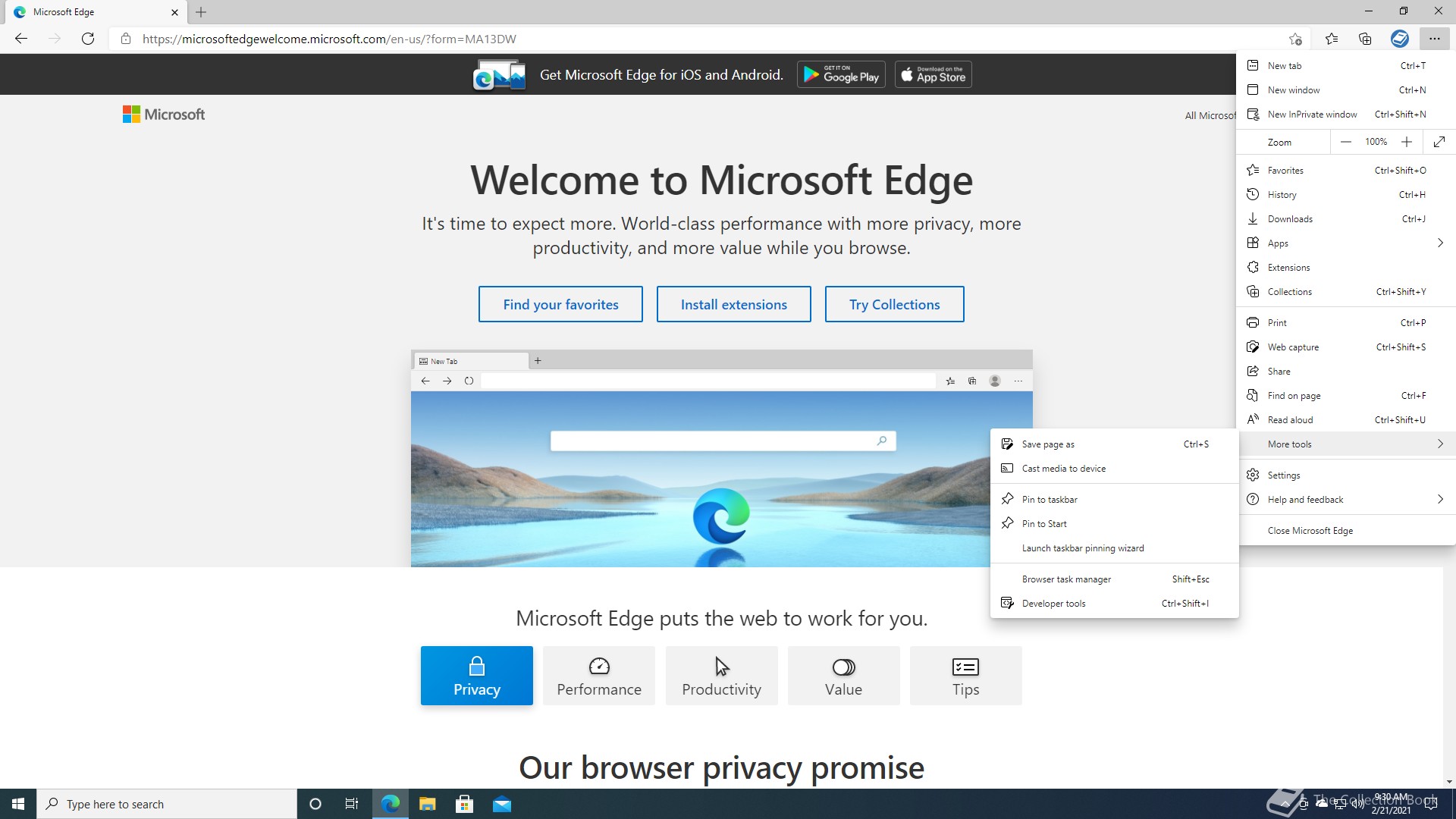The image size is (1456, 819).
Task: Open New InPrivate window
Action: pyautogui.click(x=1346, y=115)
